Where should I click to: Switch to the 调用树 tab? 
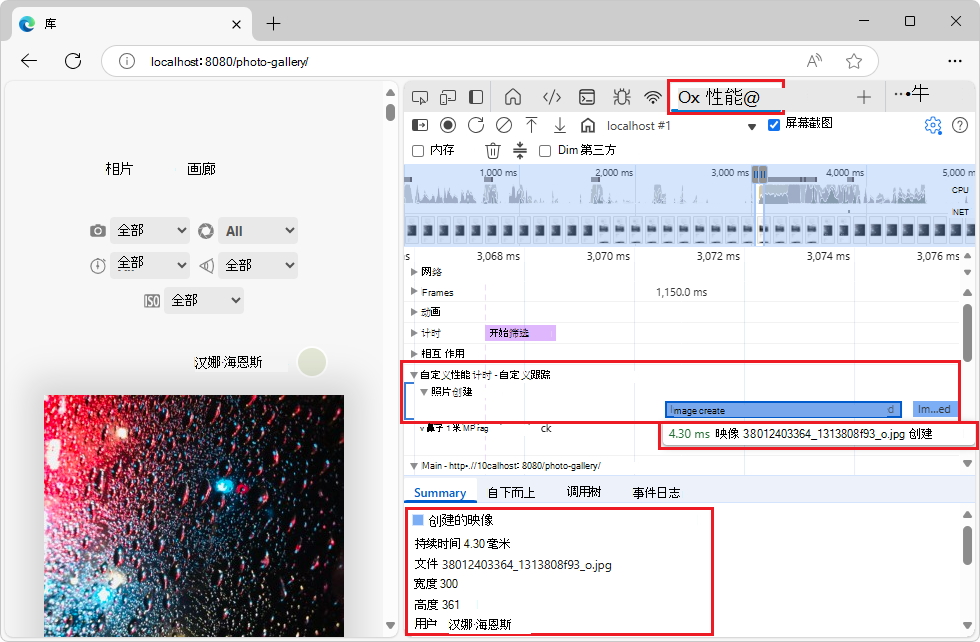pyautogui.click(x=584, y=492)
